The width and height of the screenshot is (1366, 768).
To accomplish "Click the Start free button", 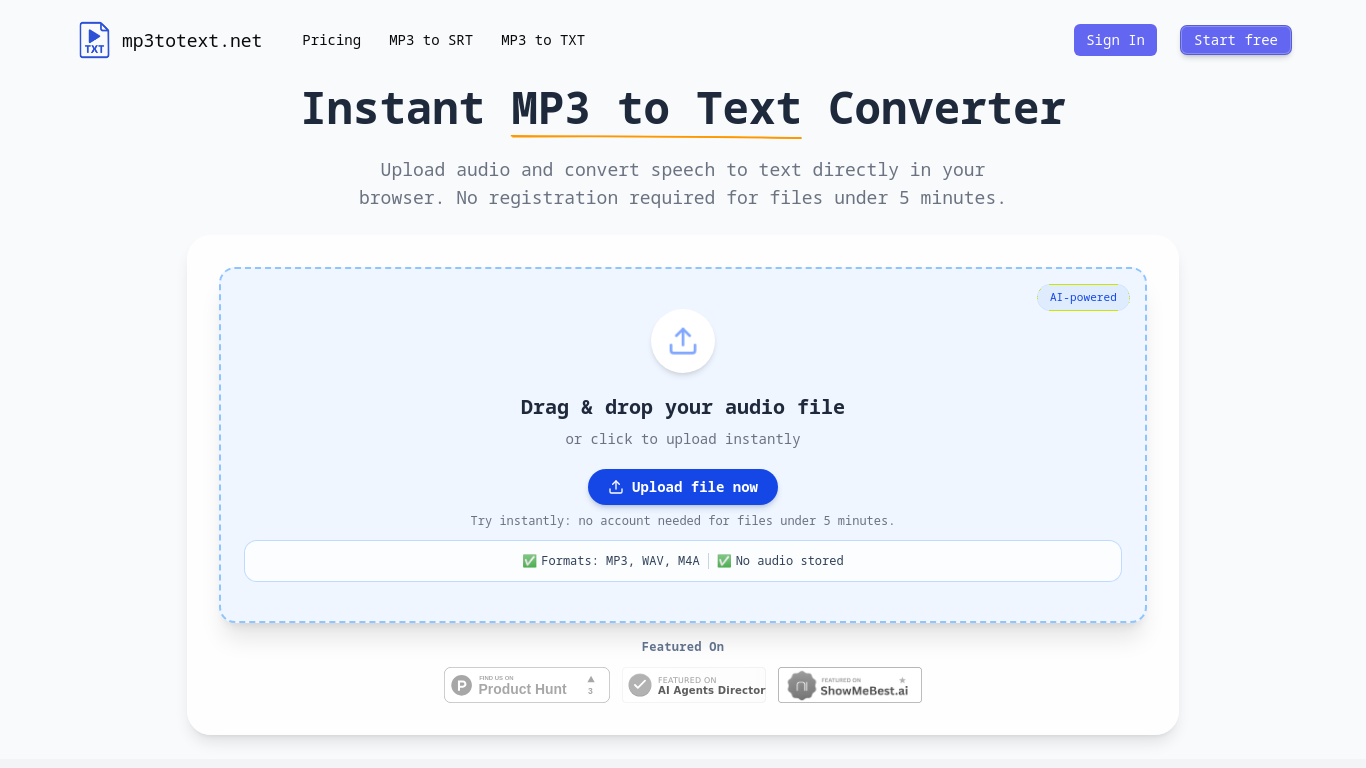I will click(1236, 40).
